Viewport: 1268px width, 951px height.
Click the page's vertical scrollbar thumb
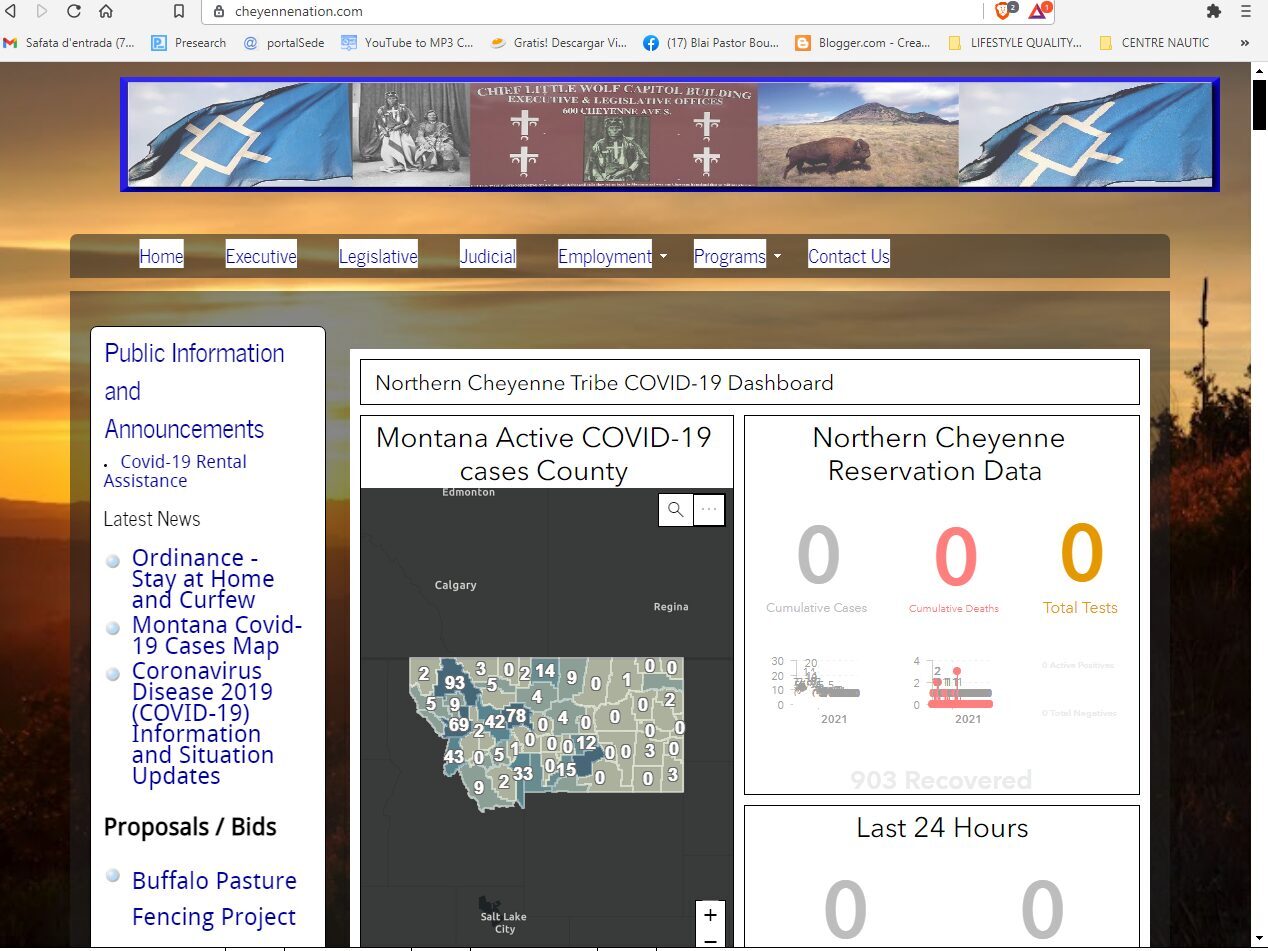(x=1260, y=105)
